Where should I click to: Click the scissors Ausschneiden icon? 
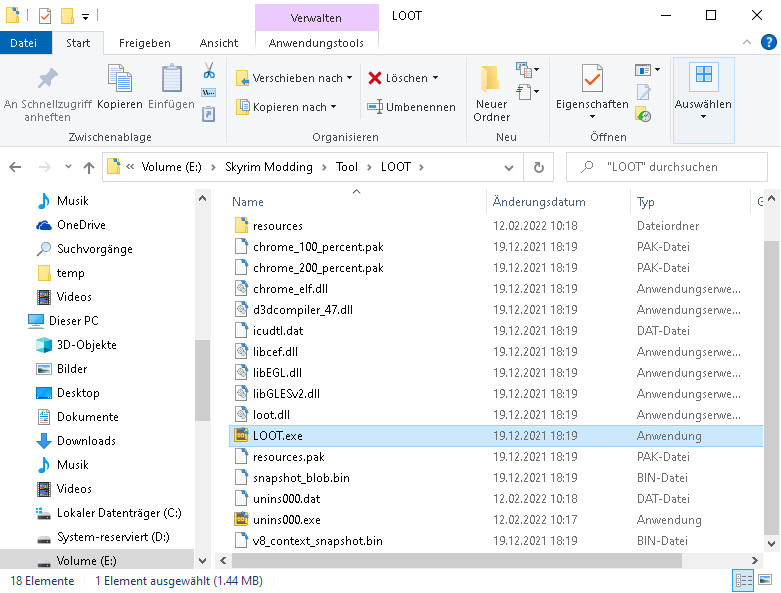coord(209,71)
